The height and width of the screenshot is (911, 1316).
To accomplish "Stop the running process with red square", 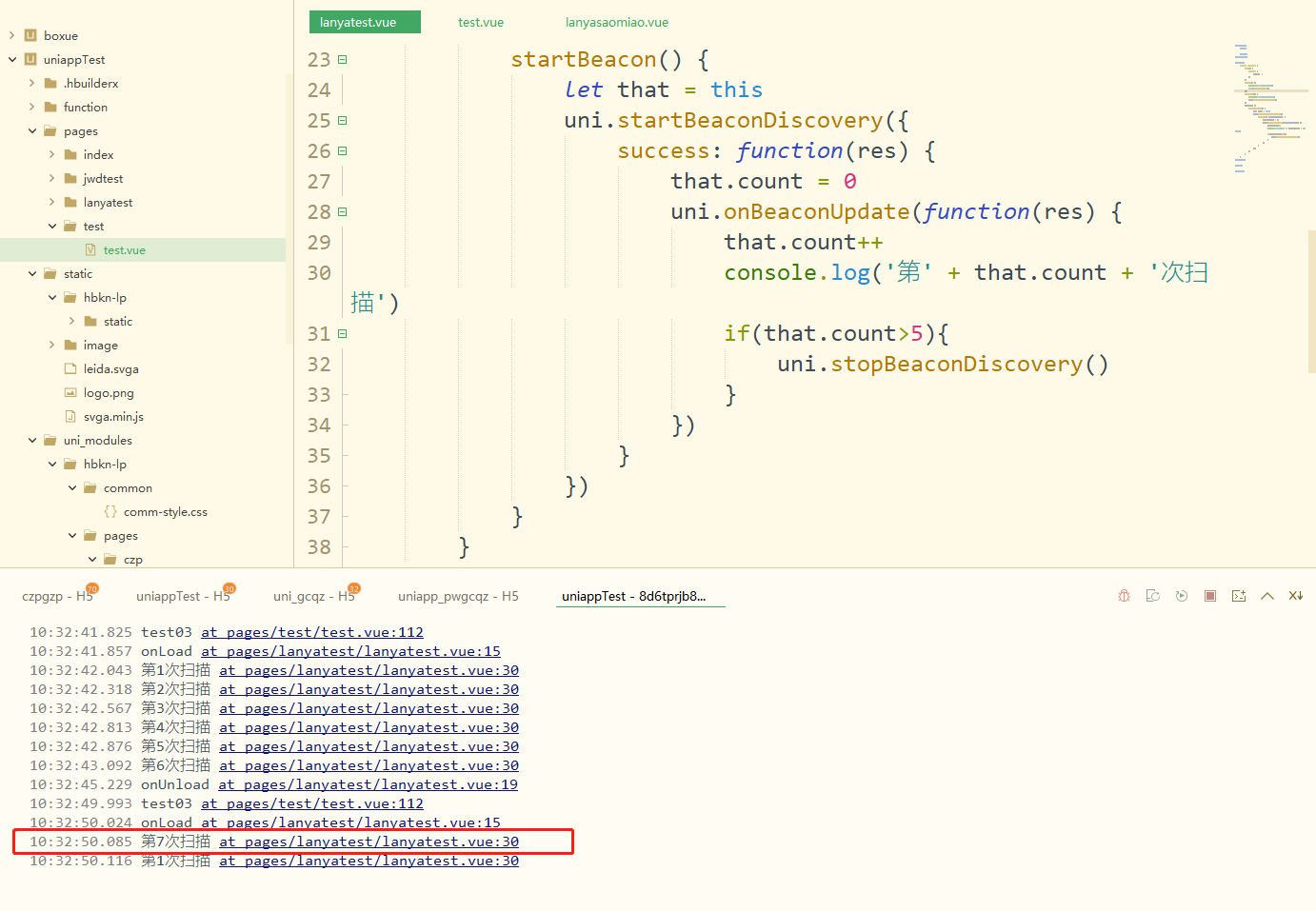I will [1210, 596].
